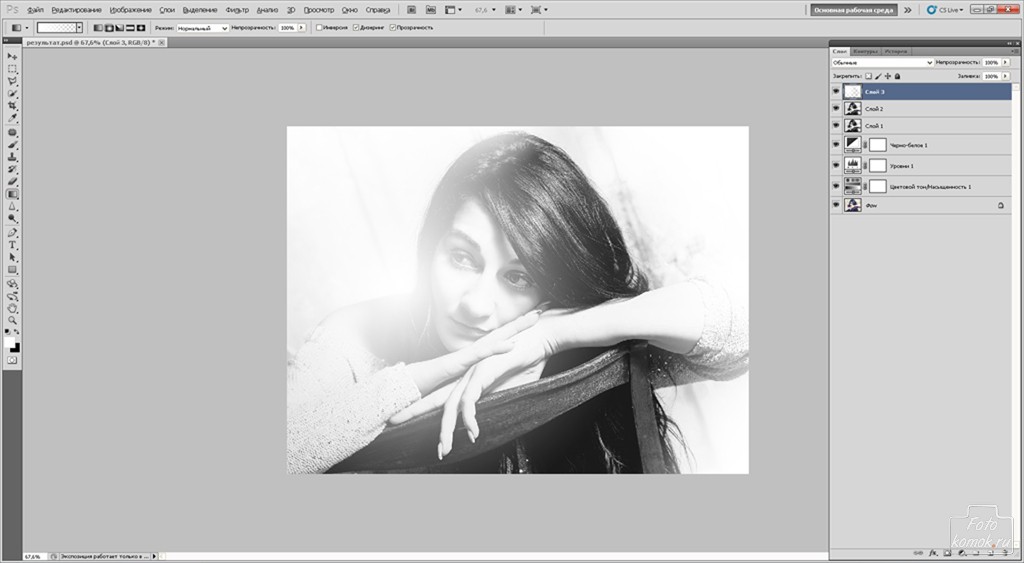1024x563 pixels.
Task: Launch Mini Bridge from application bar
Action: click(431, 10)
